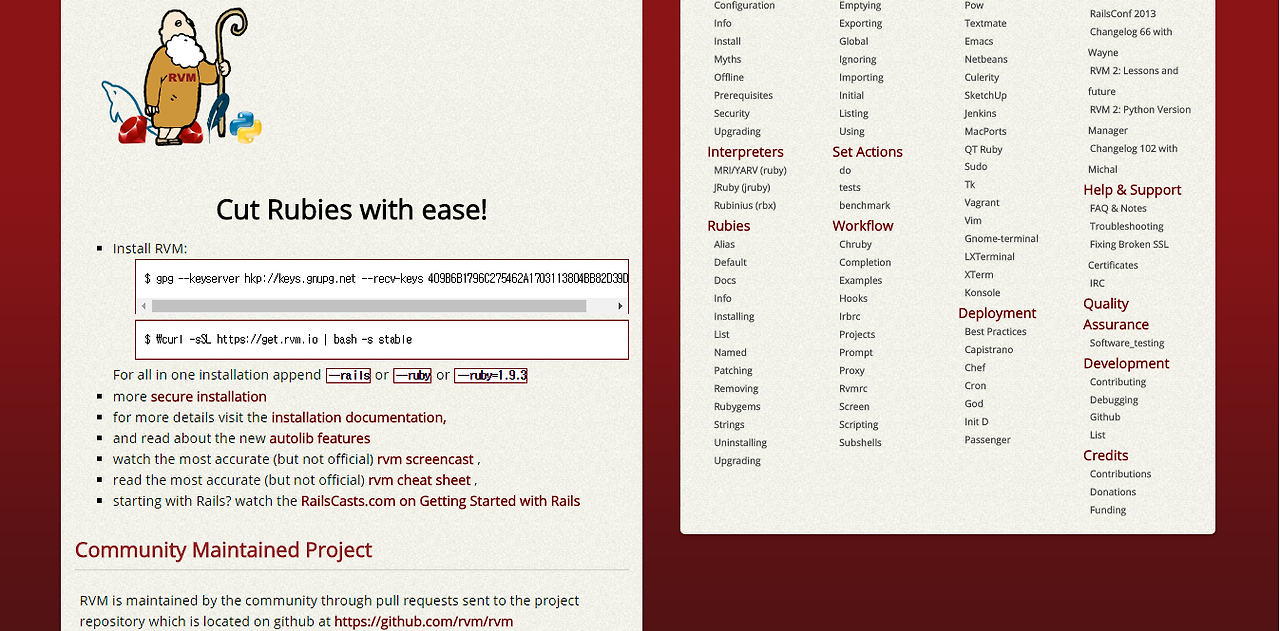This screenshot has width=1280, height=631.
Task: Open the Workflow section heading
Action: pyautogui.click(x=863, y=226)
